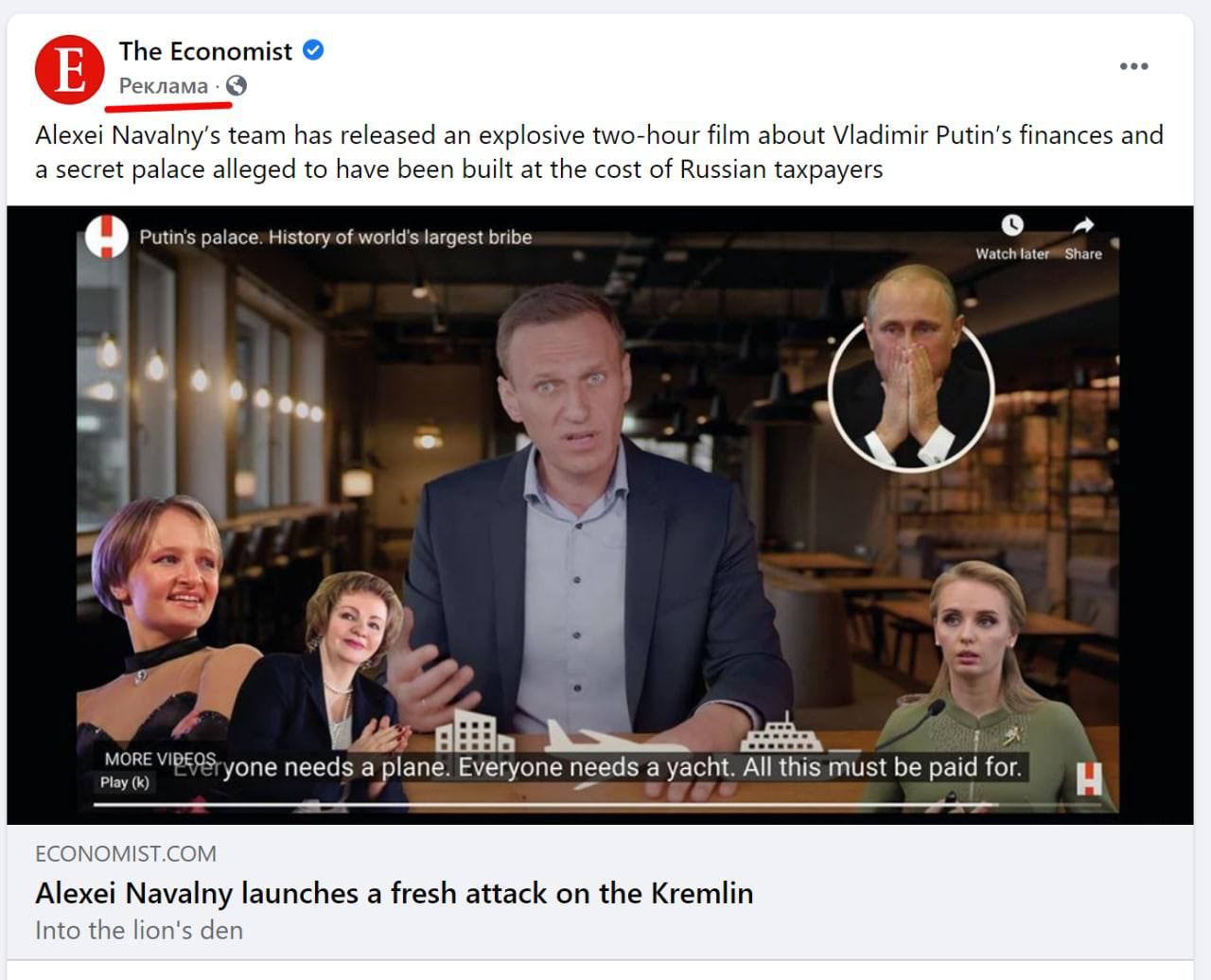The height and width of the screenshot is (980, 1211).
Task: Click the channel logo beside video title
Action: (x=107, y=236)
